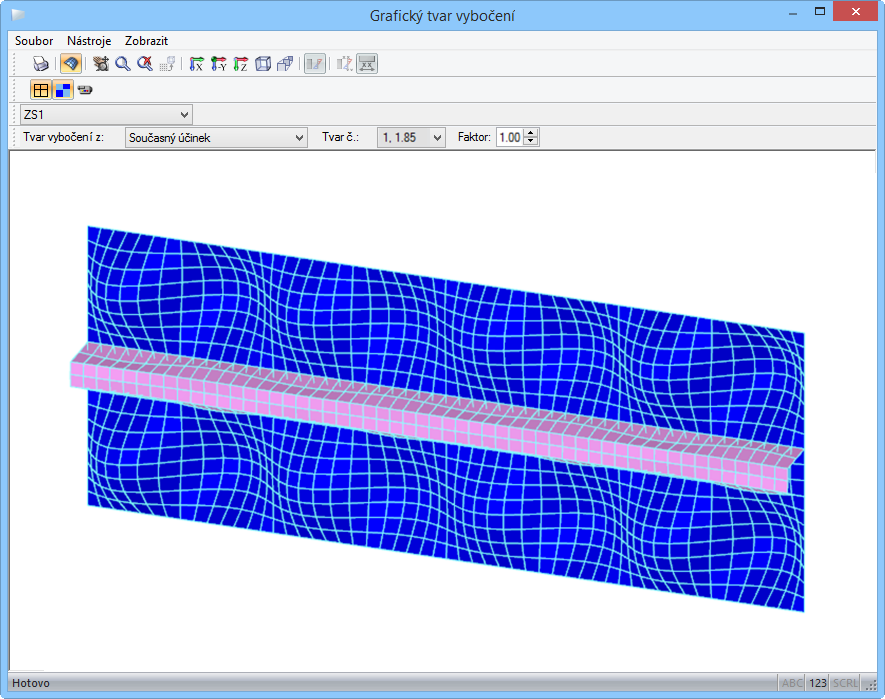
Task: Click the window icon in the title bar
Action: [x=18, y=15]
